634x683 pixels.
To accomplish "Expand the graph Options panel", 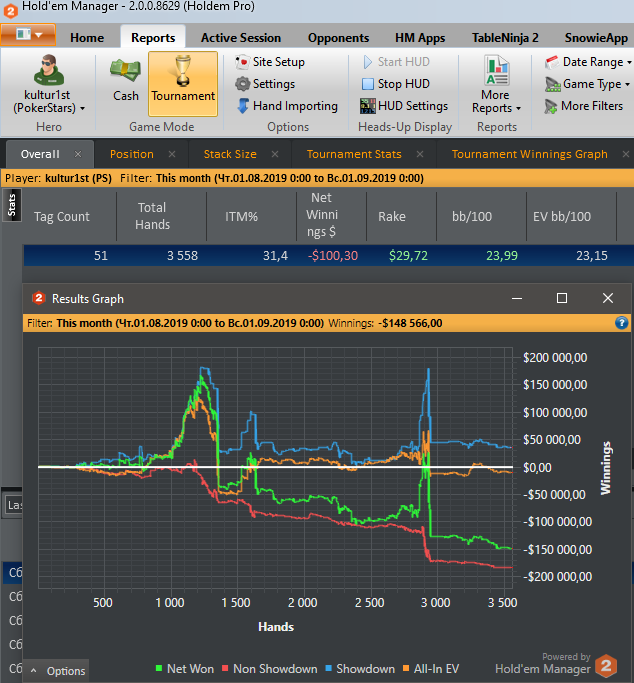I will pos(57,671).
